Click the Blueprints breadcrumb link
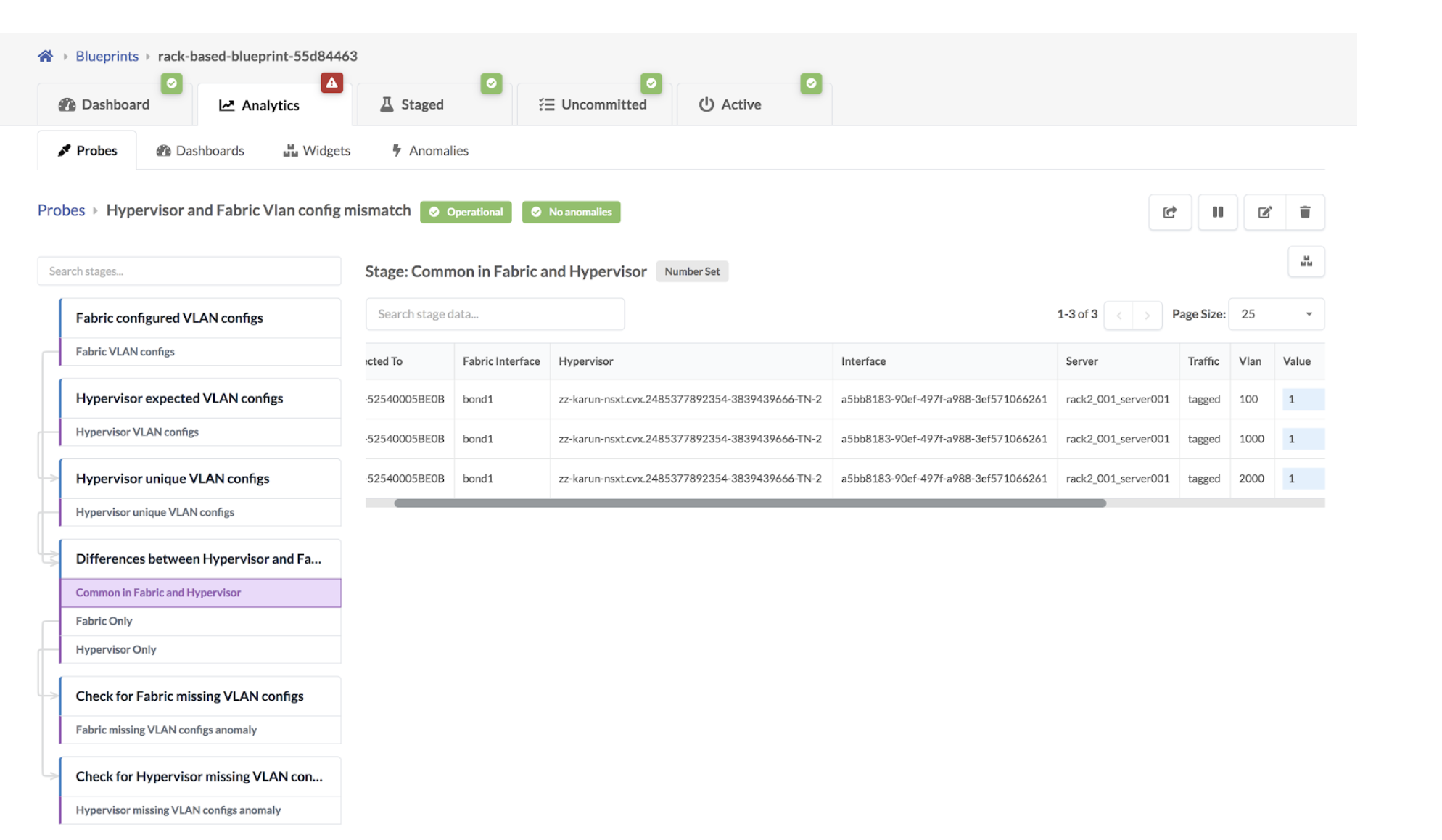 click(107, 56)
